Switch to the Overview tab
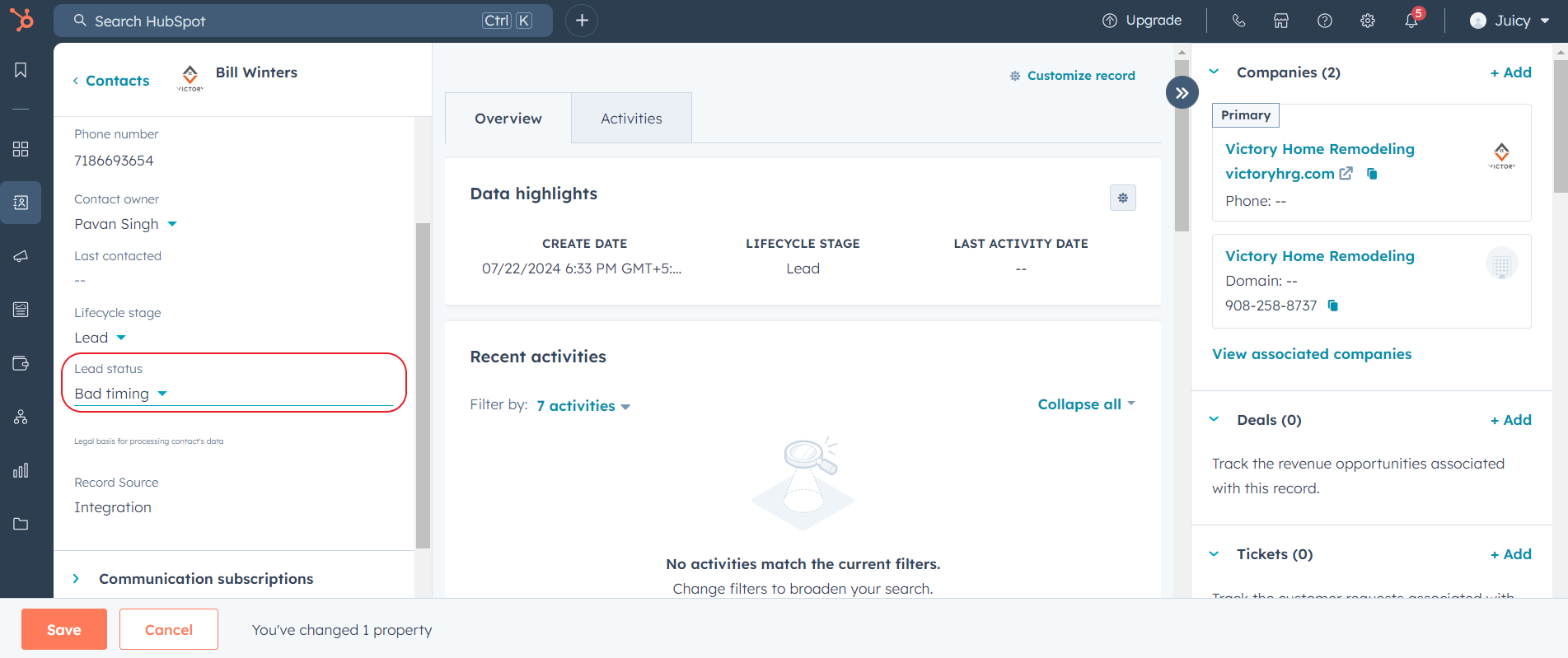The height and width of the screenshot is (658, 1568). (x=508, y=119)
